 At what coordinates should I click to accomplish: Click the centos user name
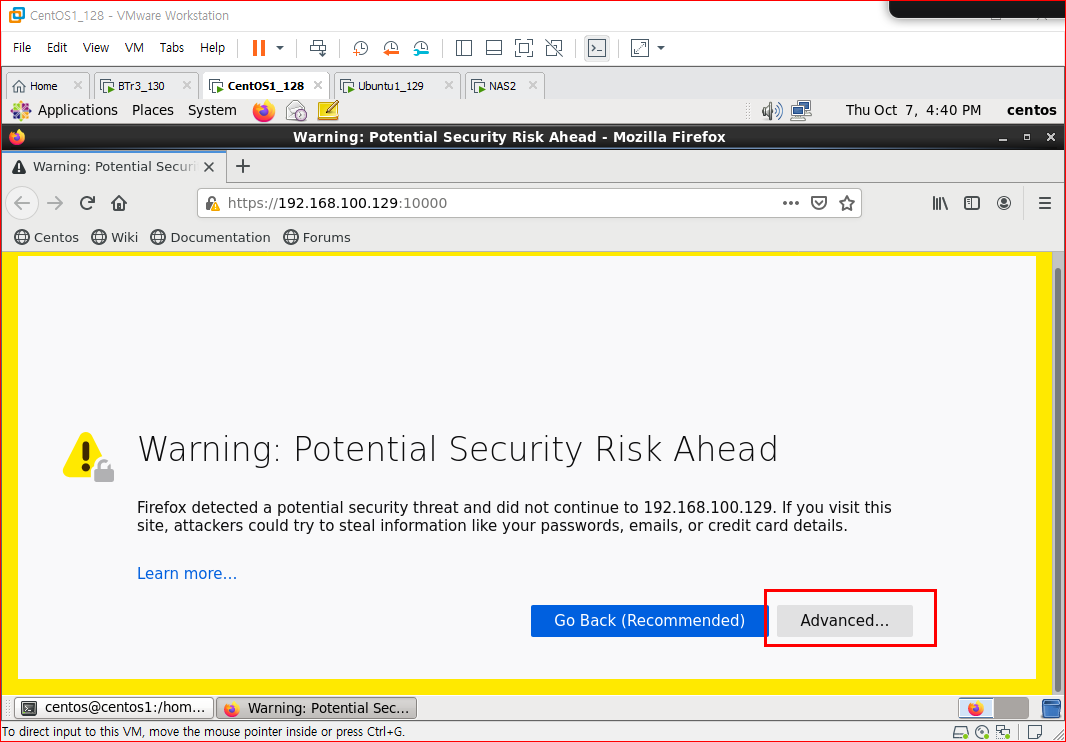(x=1031, y=110)
